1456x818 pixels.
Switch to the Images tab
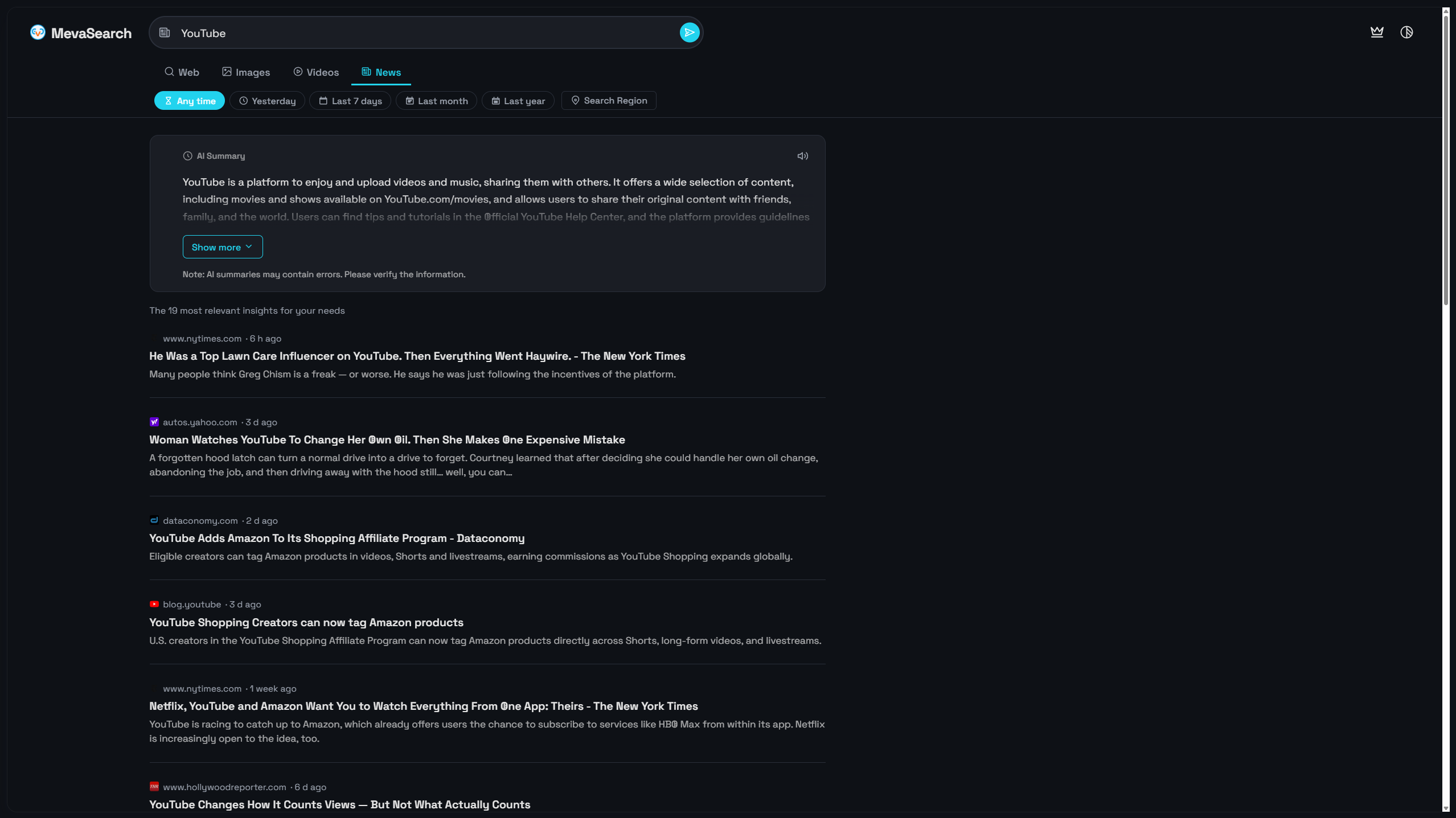(246, 72)
